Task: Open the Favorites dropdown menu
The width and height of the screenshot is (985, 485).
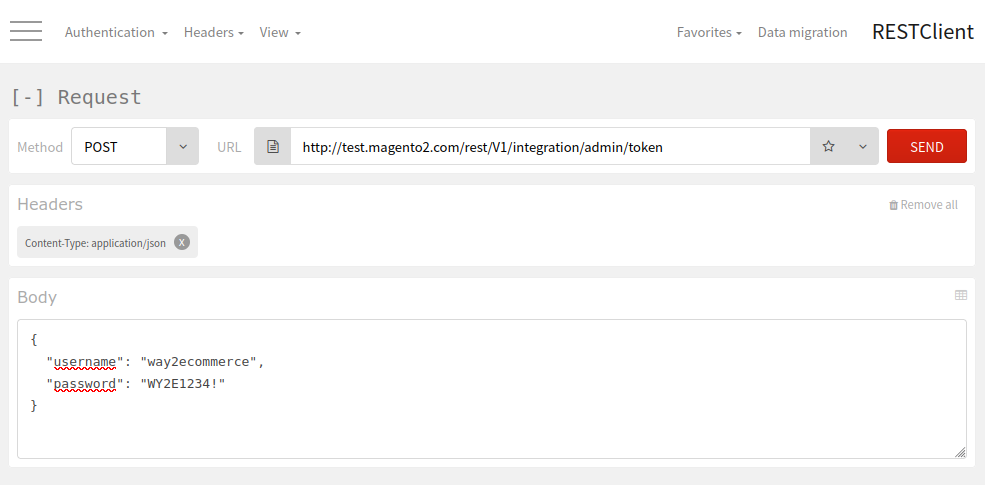Action: (x=709, y=32)
